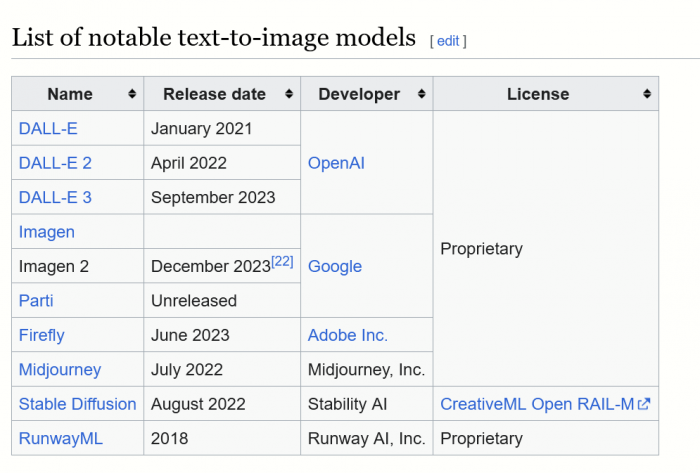
Task: Click citation reference 22
Action: [282, 261]
